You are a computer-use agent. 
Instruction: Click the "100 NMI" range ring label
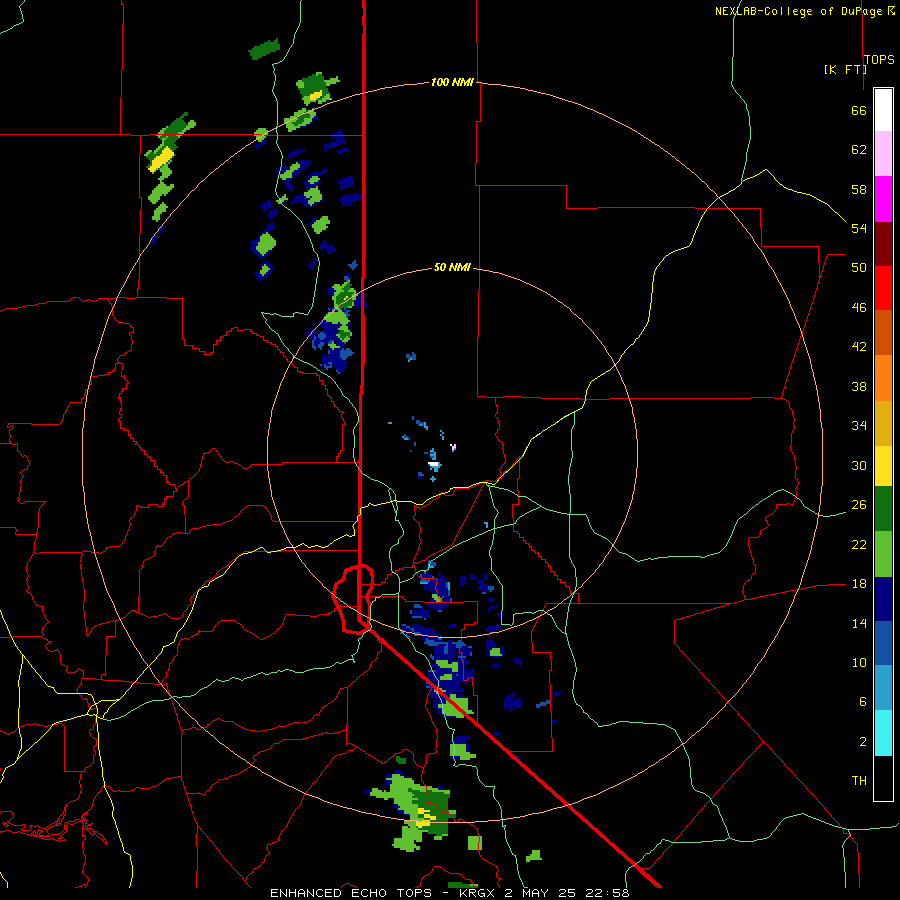pos(452,82)
